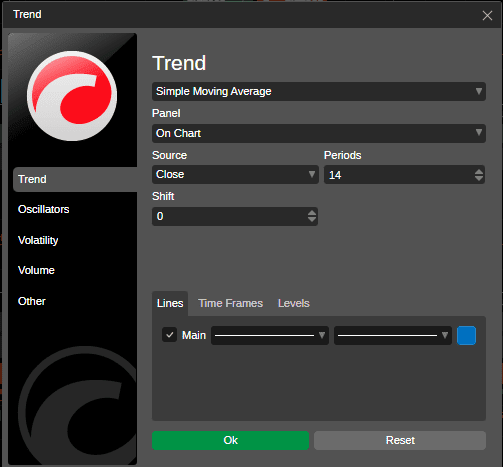503x467 pixels.
Task: Switch to the Time Frames tab
Action: click(230, 303)
